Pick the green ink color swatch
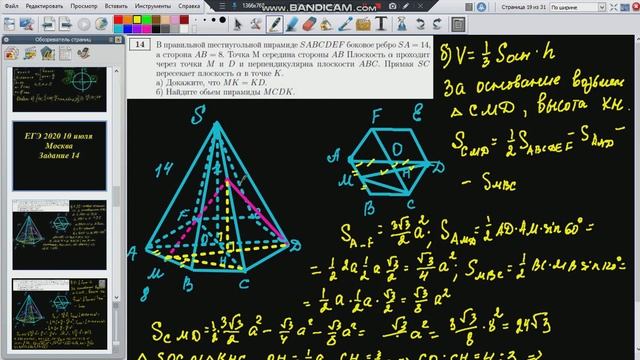The width and height of the screenshot is (640, 360). 147,20
